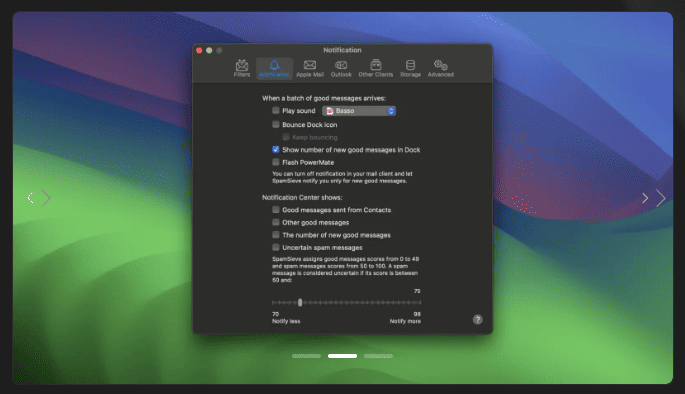Viewport: 685px width, 394px height.
Task: Enable Bounce Dock icon checkbox
Action: coord(276,124)
